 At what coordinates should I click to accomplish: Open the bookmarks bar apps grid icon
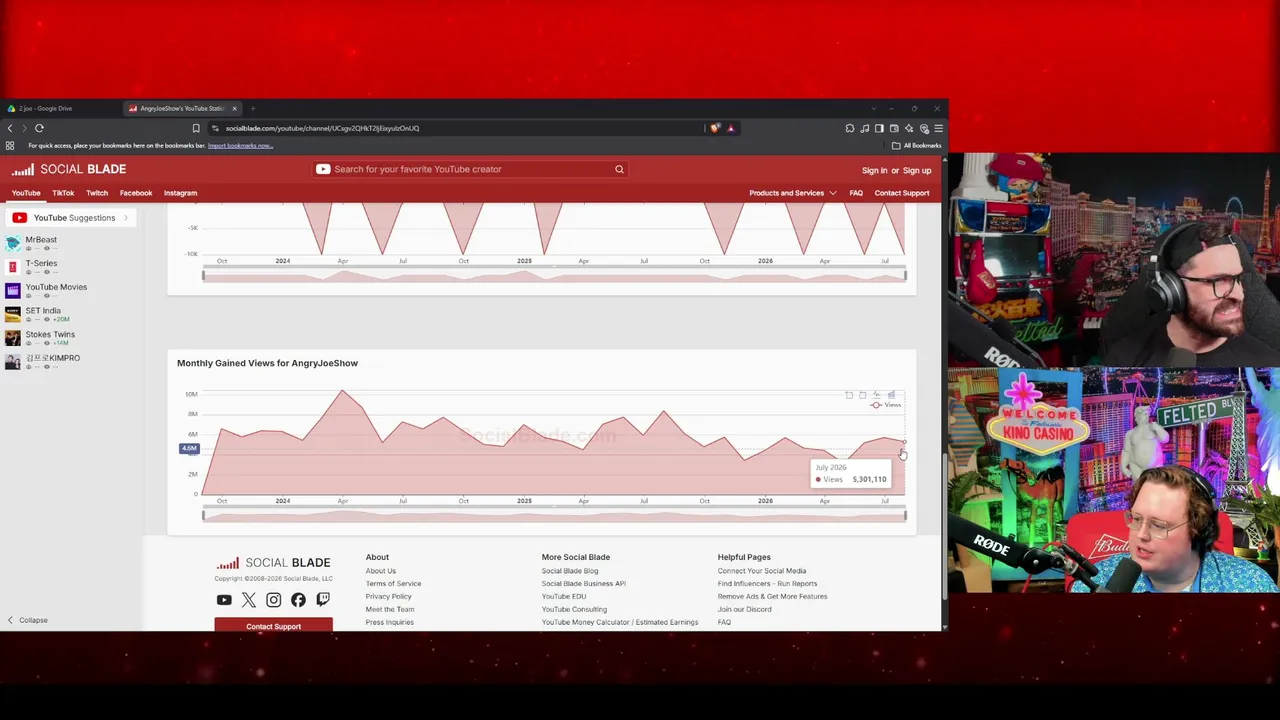(x=10, y=146)
